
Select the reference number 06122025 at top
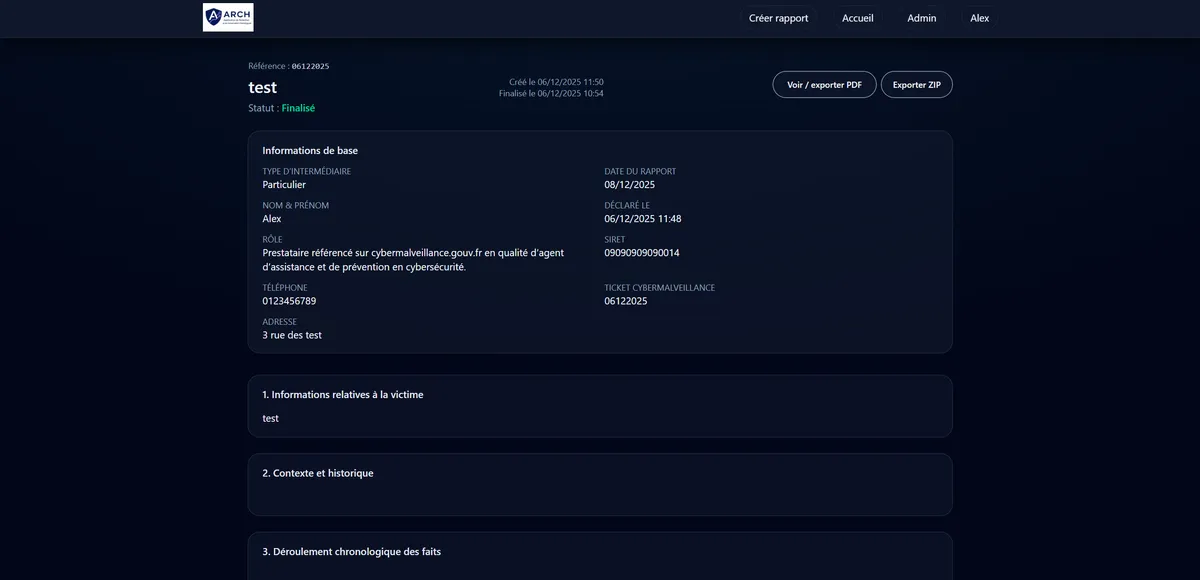pyautogui.click(x=310, y=66)
